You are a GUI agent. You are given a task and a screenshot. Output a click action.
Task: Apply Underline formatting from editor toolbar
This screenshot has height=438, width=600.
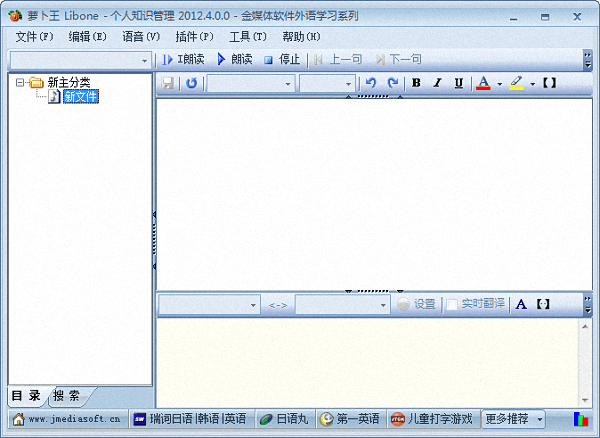point(458,83)
